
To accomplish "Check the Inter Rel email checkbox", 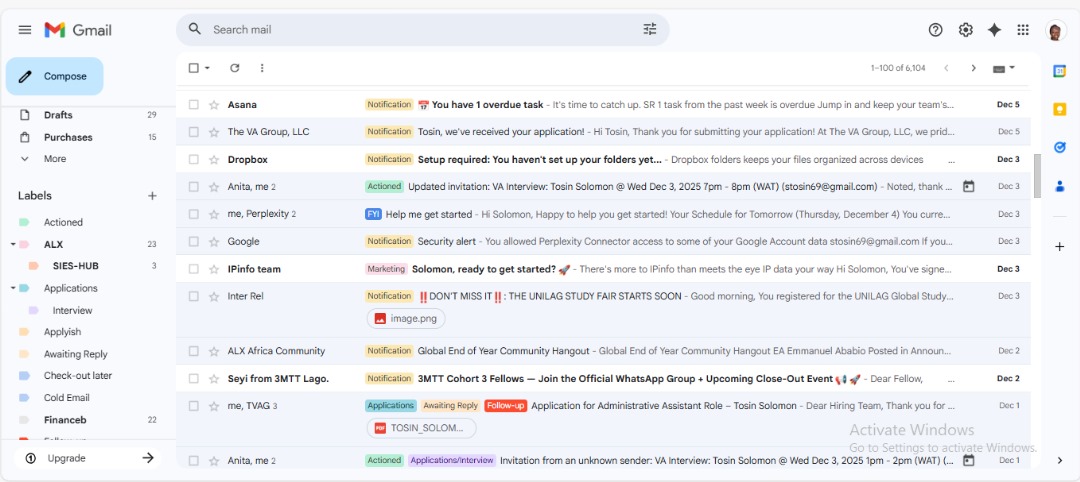I will pos(194,296).
